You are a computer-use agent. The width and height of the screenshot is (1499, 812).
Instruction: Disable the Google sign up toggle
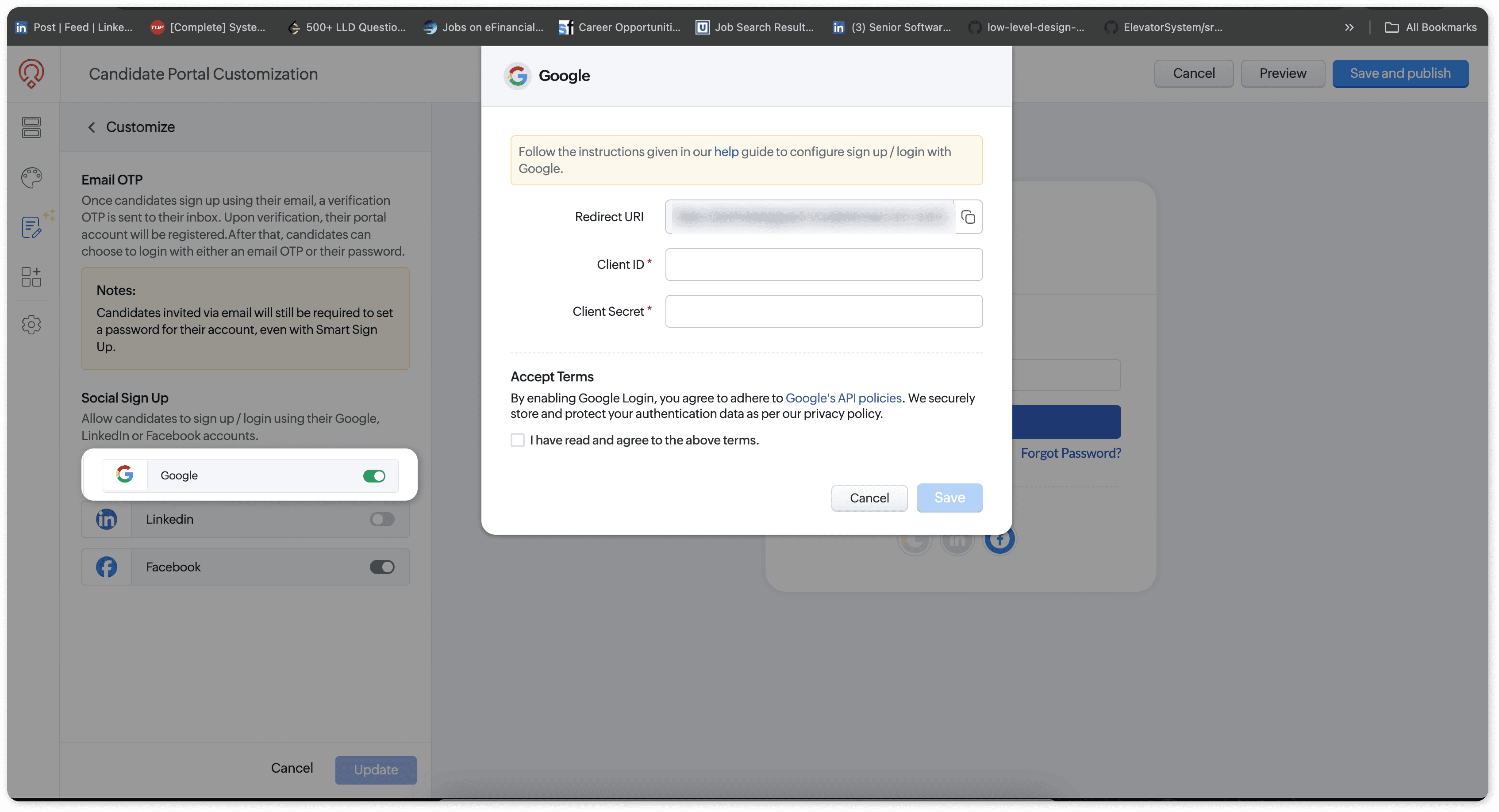374,476
